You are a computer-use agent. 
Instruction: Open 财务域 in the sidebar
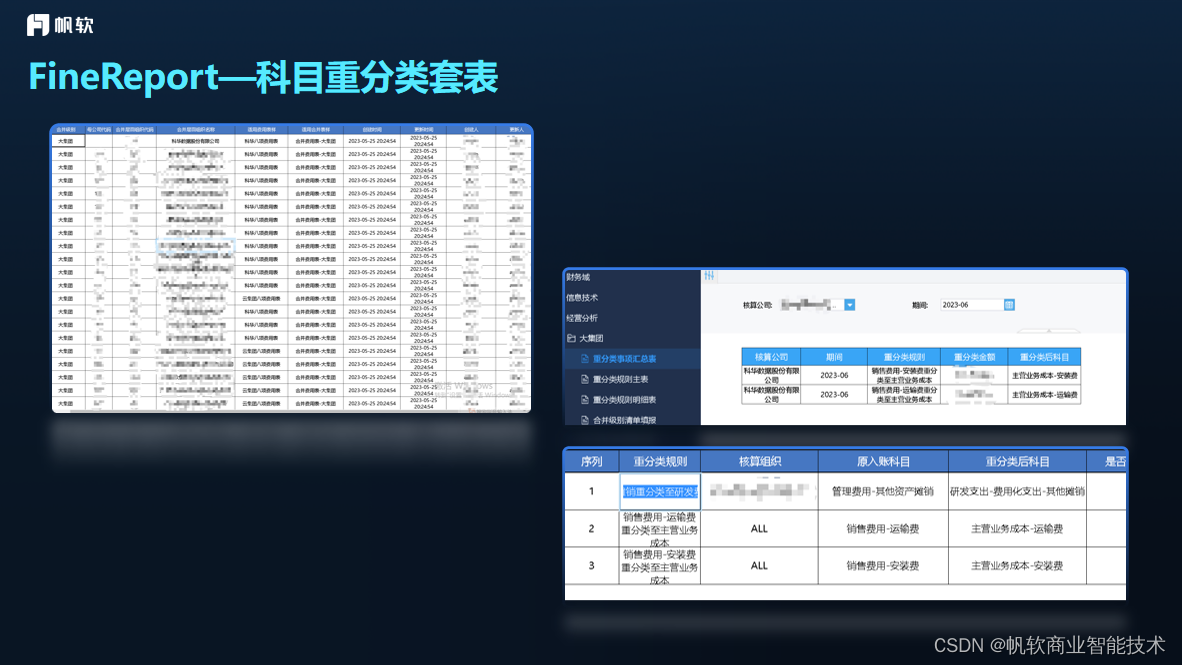point(578,277)
